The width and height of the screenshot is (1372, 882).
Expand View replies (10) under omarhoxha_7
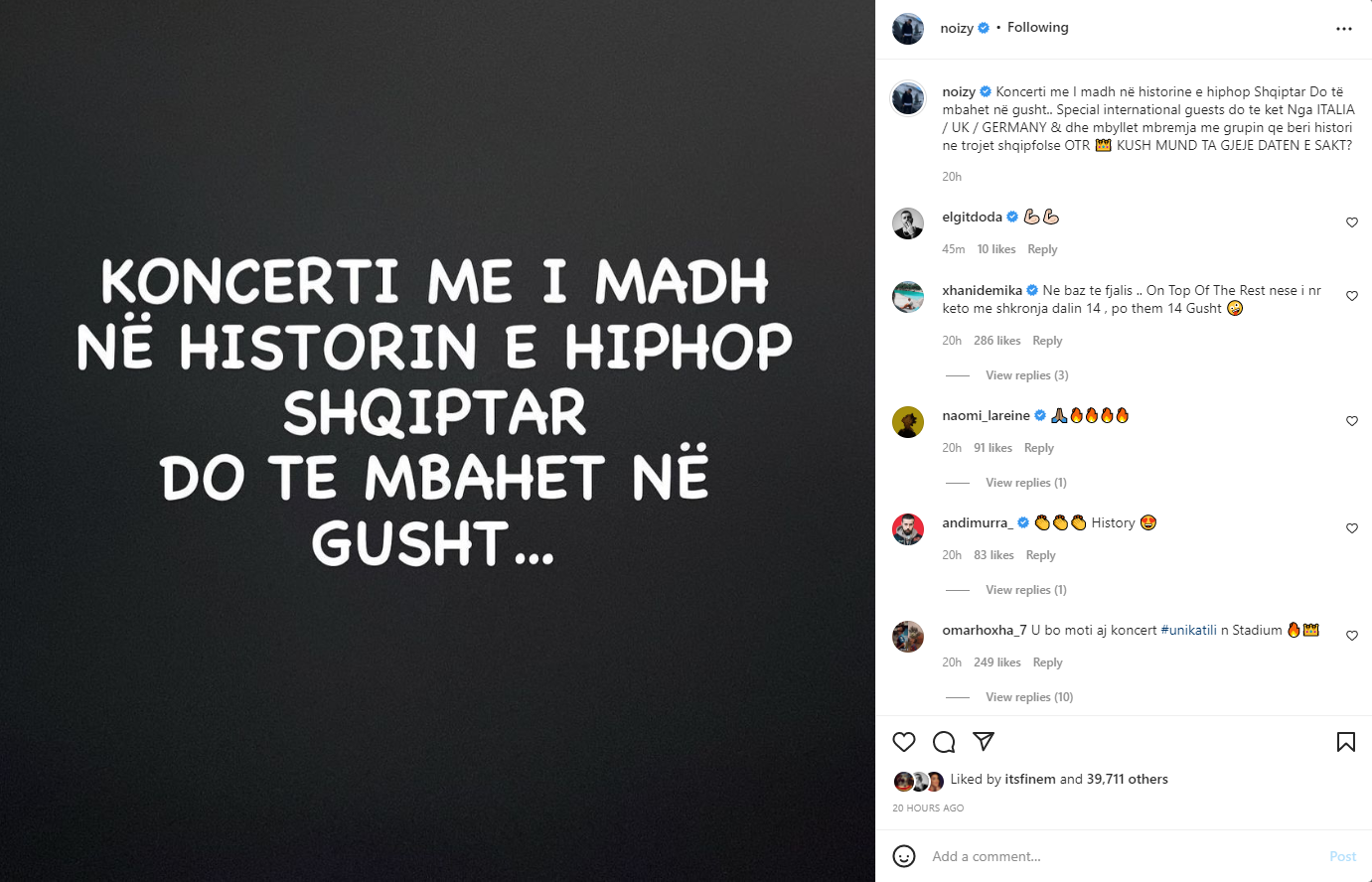[1029, 697]
